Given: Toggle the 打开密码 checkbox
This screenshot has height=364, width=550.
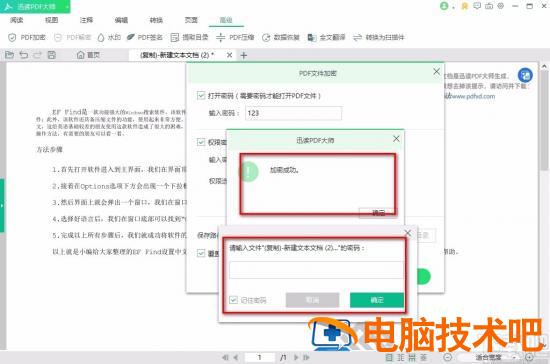Looking at the screenshot, I should [201, 95].
